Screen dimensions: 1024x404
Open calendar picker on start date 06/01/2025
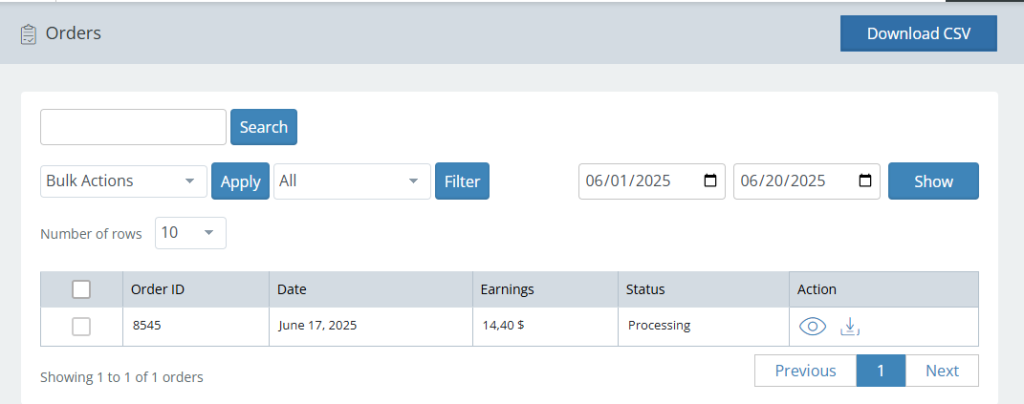710,182
